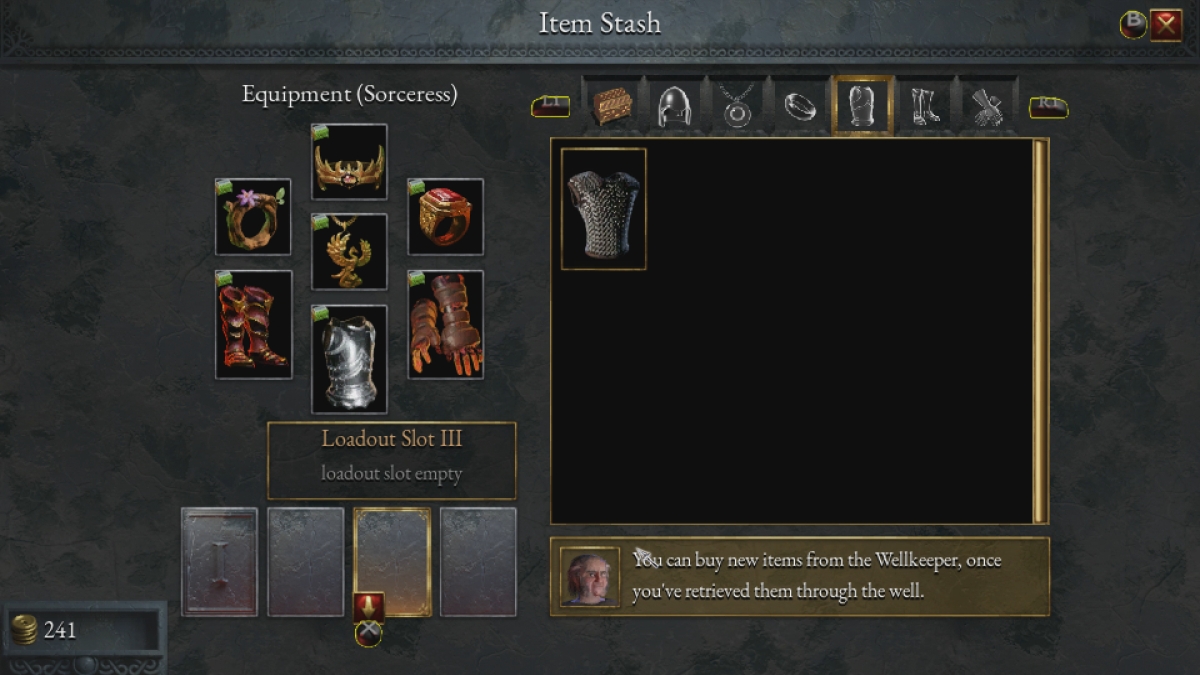Close the Item Stash window
This screenshot has height=675, width=1200.
coord(1165,24)
